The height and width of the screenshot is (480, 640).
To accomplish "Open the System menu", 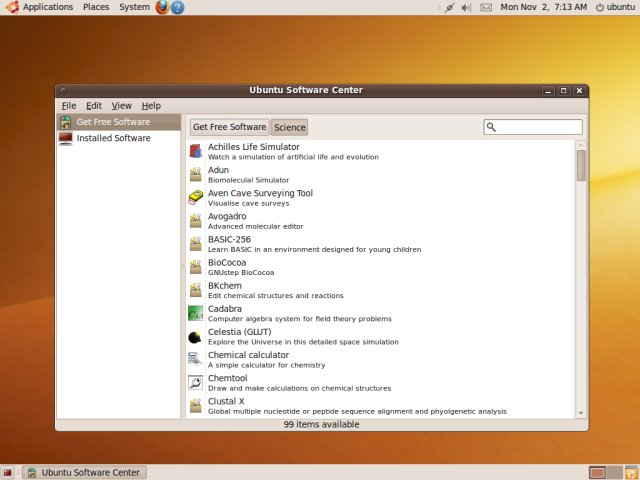I will [134, 7].
